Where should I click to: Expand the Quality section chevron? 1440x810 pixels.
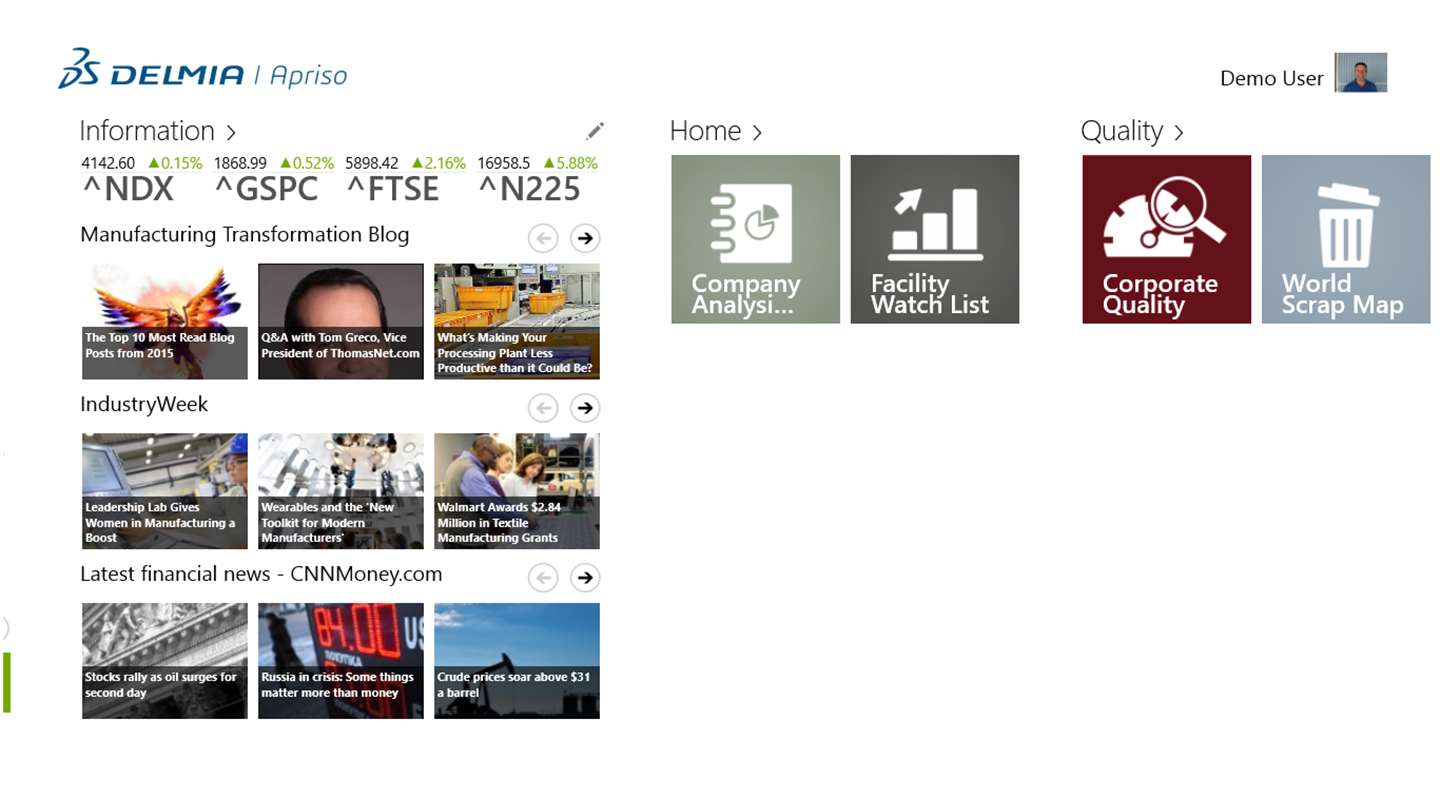(1179, 132)
